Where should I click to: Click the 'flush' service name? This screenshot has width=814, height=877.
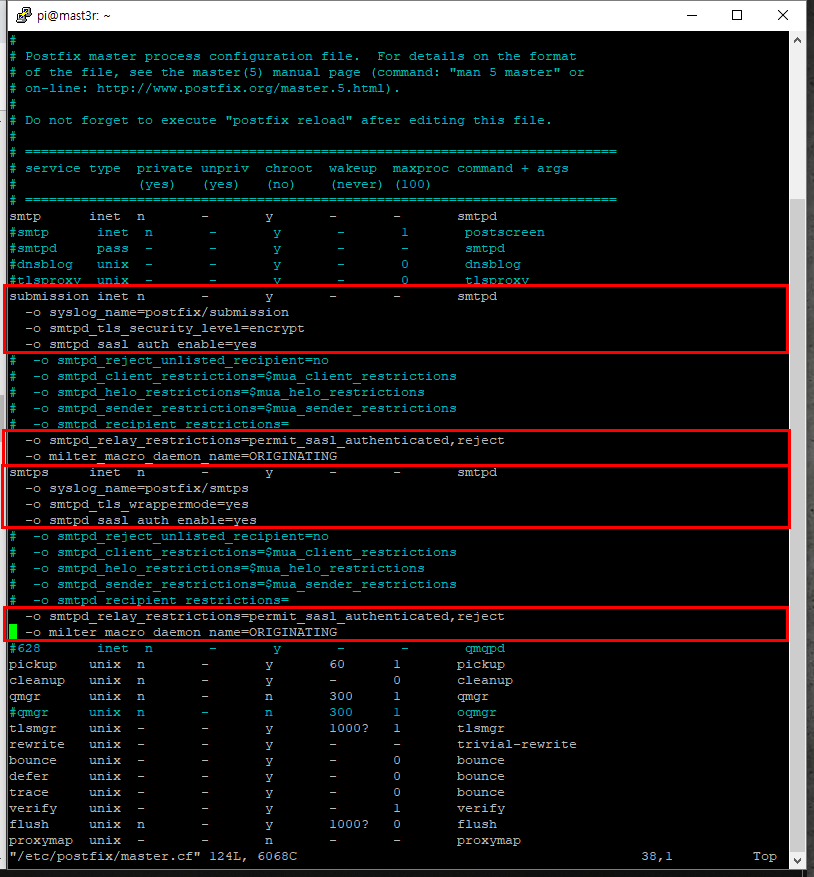point(29,824)
